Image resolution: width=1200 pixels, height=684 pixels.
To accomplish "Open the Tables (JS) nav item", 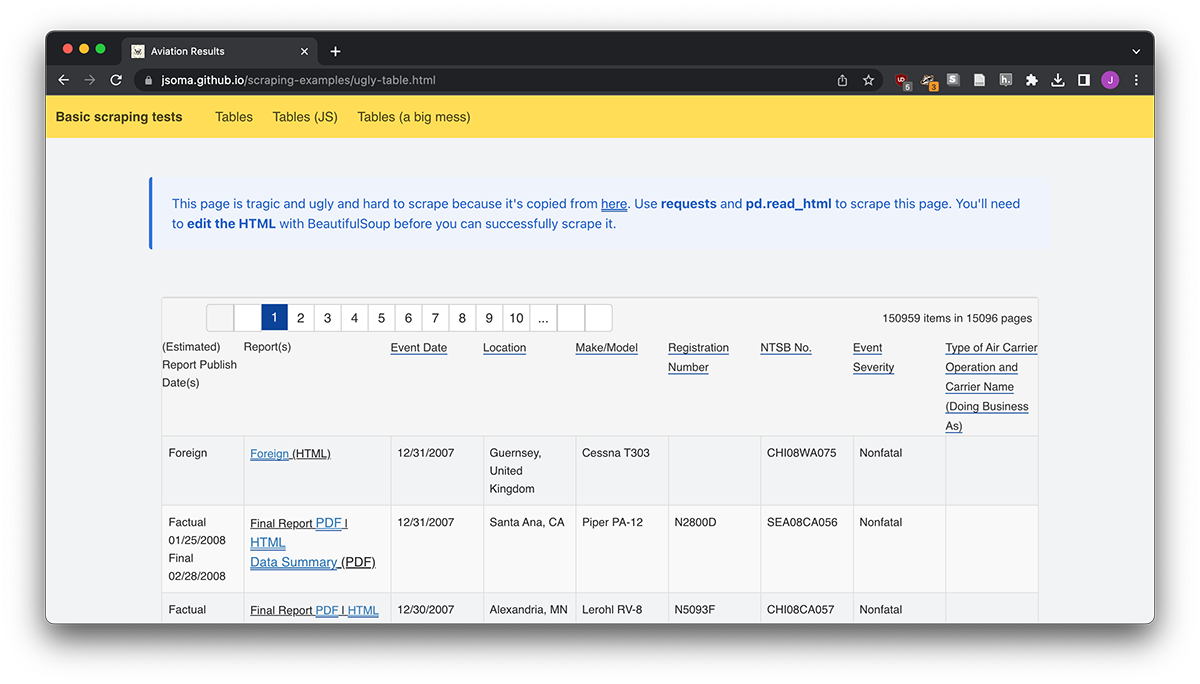I will pyautogui.click(x=305, y=117).
